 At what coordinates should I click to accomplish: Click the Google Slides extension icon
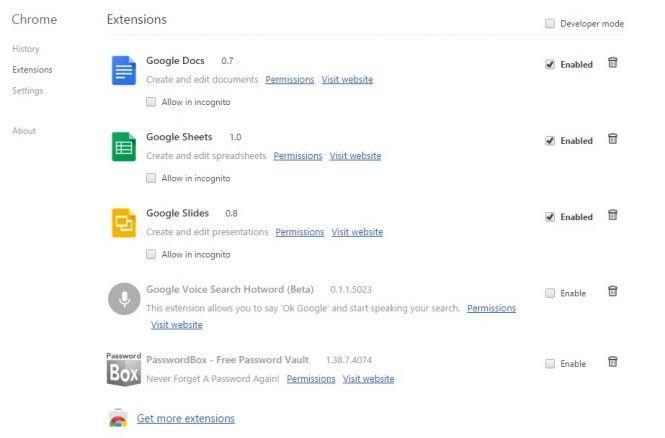(123, 222)
